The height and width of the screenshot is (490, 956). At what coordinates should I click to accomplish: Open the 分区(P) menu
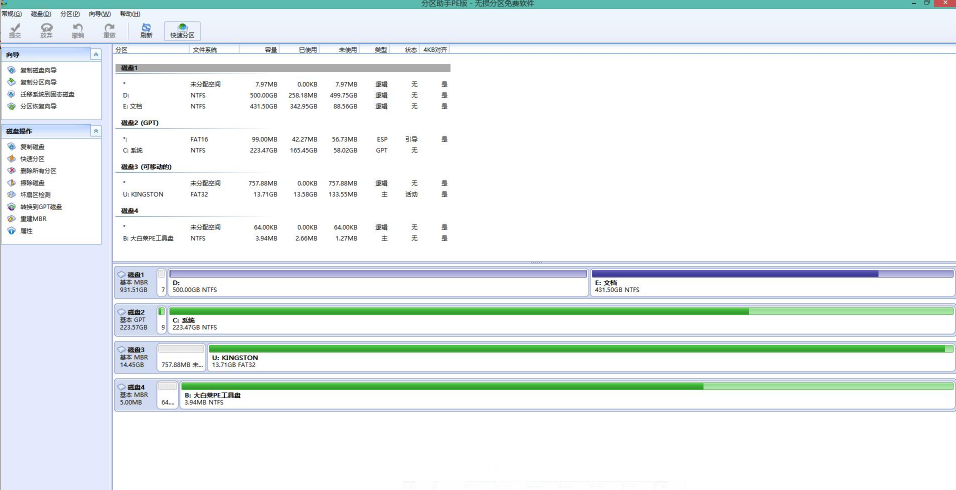pyautogui.click(x=69, y=14)
